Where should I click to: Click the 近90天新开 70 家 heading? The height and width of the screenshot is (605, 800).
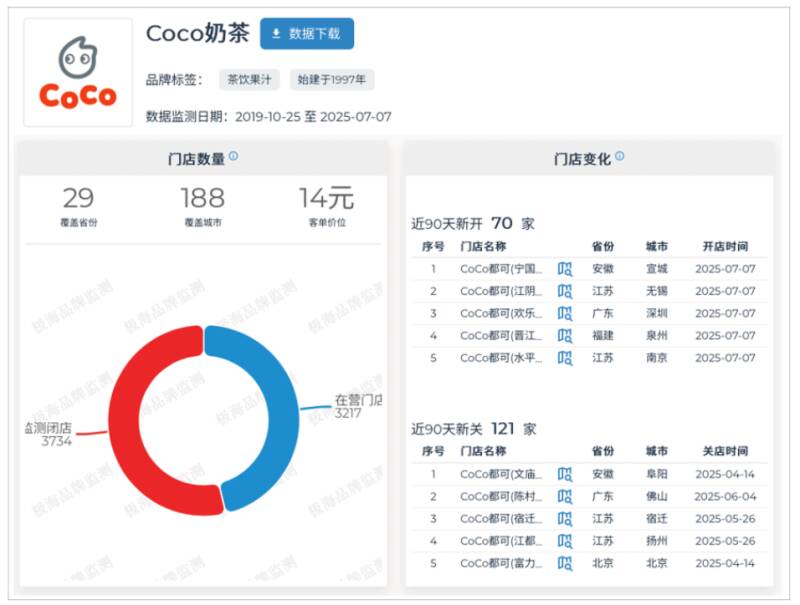[473, 223]
